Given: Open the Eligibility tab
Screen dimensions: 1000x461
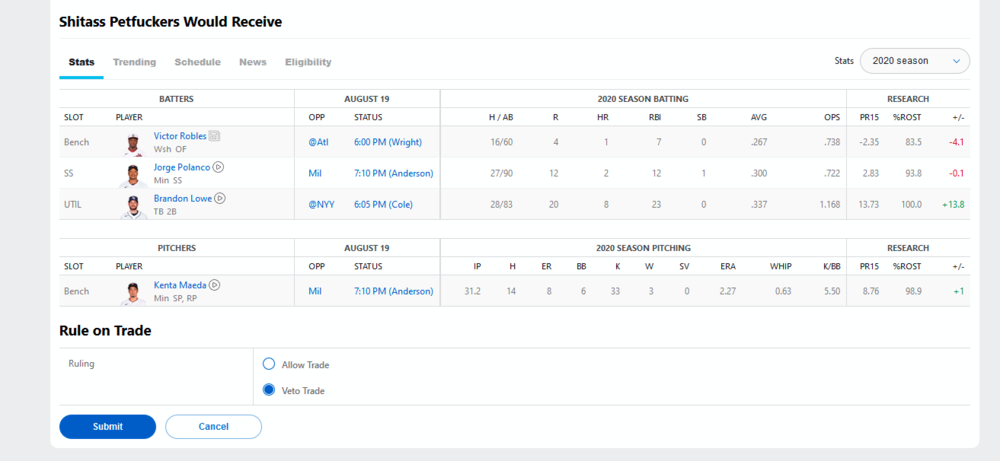Looking at the screenshot, I should (x=308, y=62).
